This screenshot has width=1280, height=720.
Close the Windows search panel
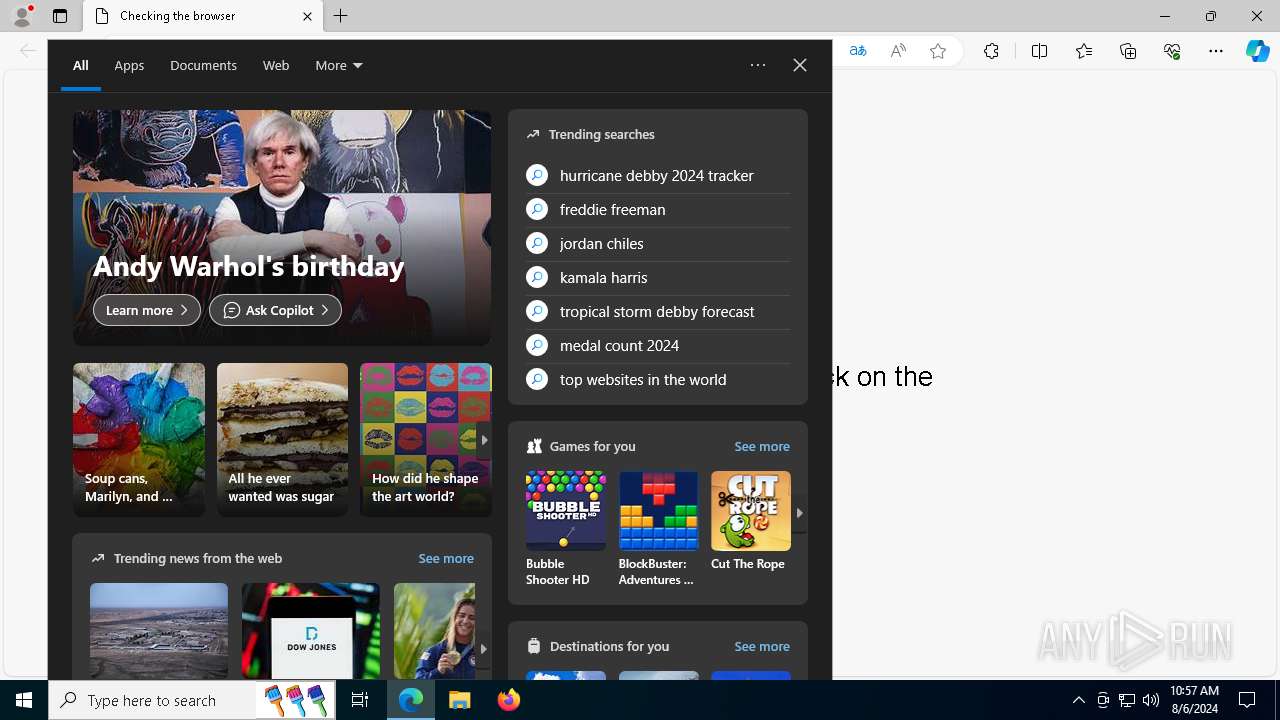coord(800,65)
